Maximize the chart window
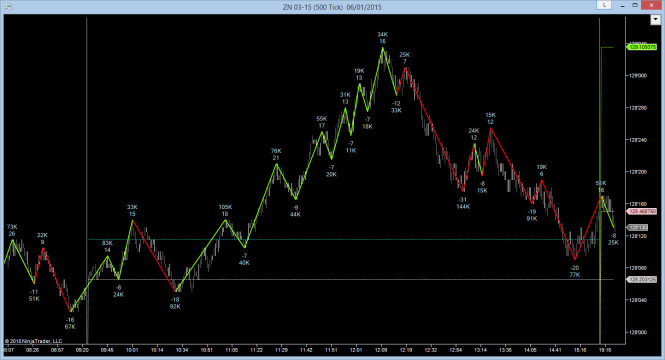Viewport: 665px width, 360px height. pos(635,5)
